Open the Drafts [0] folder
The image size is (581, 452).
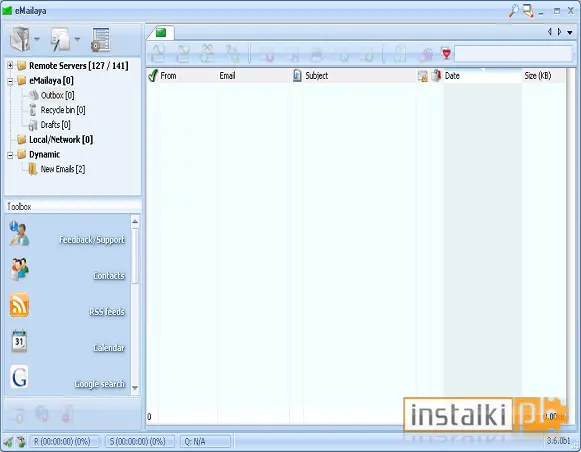coord(56,125)
